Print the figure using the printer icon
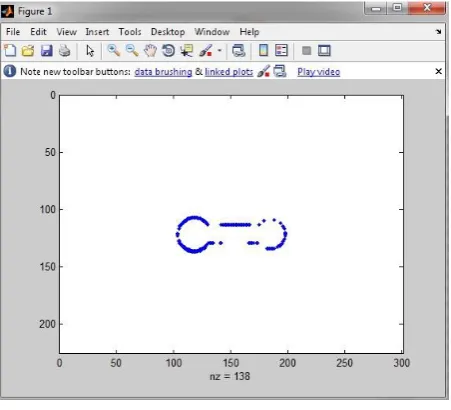The height and width of the screenshot is (410, 451). (65, 51)
